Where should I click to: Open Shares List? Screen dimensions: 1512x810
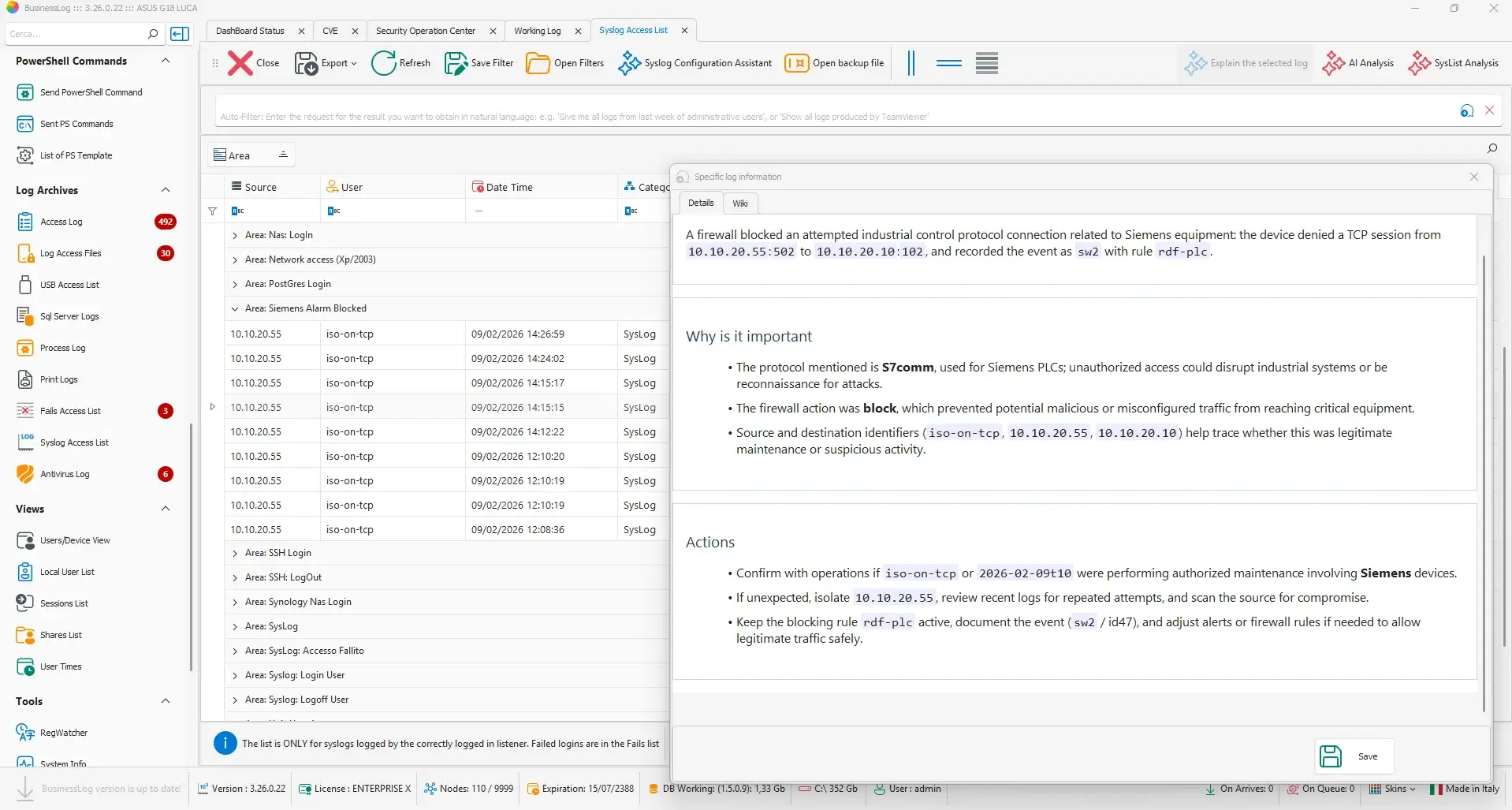click(x=49, y=635)
